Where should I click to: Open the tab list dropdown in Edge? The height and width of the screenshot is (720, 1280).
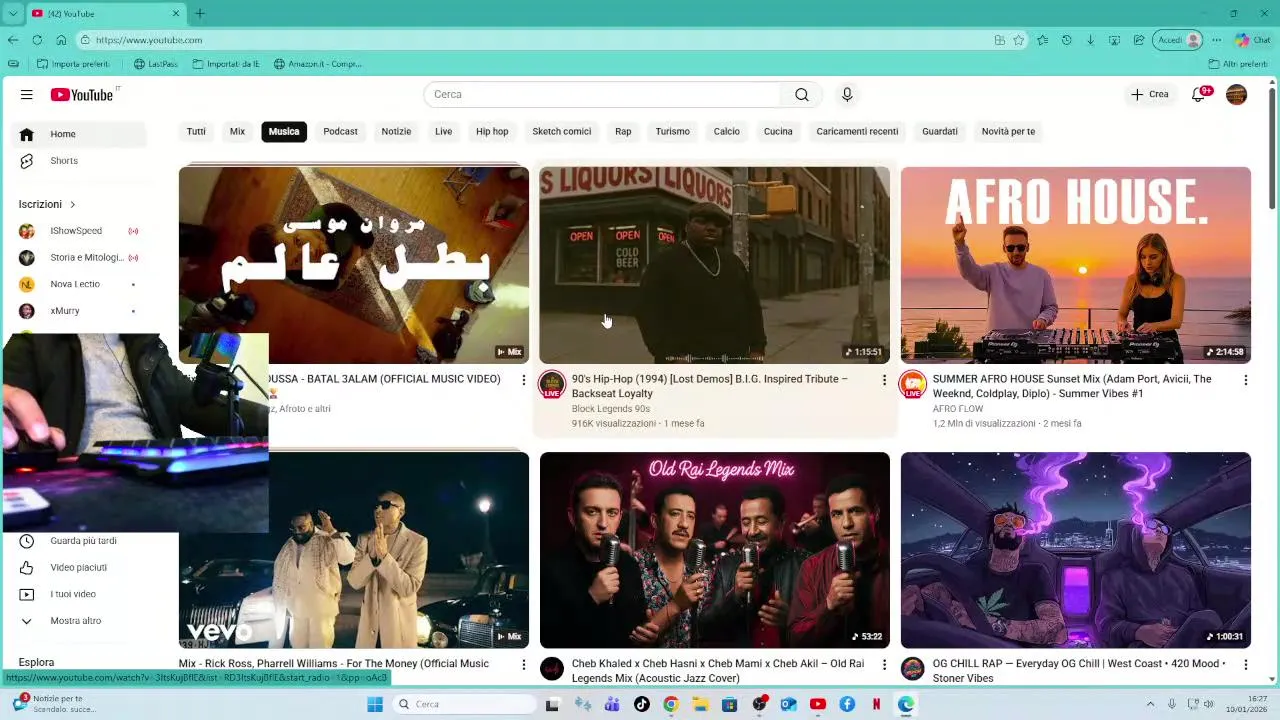click(x=13, y=14)
